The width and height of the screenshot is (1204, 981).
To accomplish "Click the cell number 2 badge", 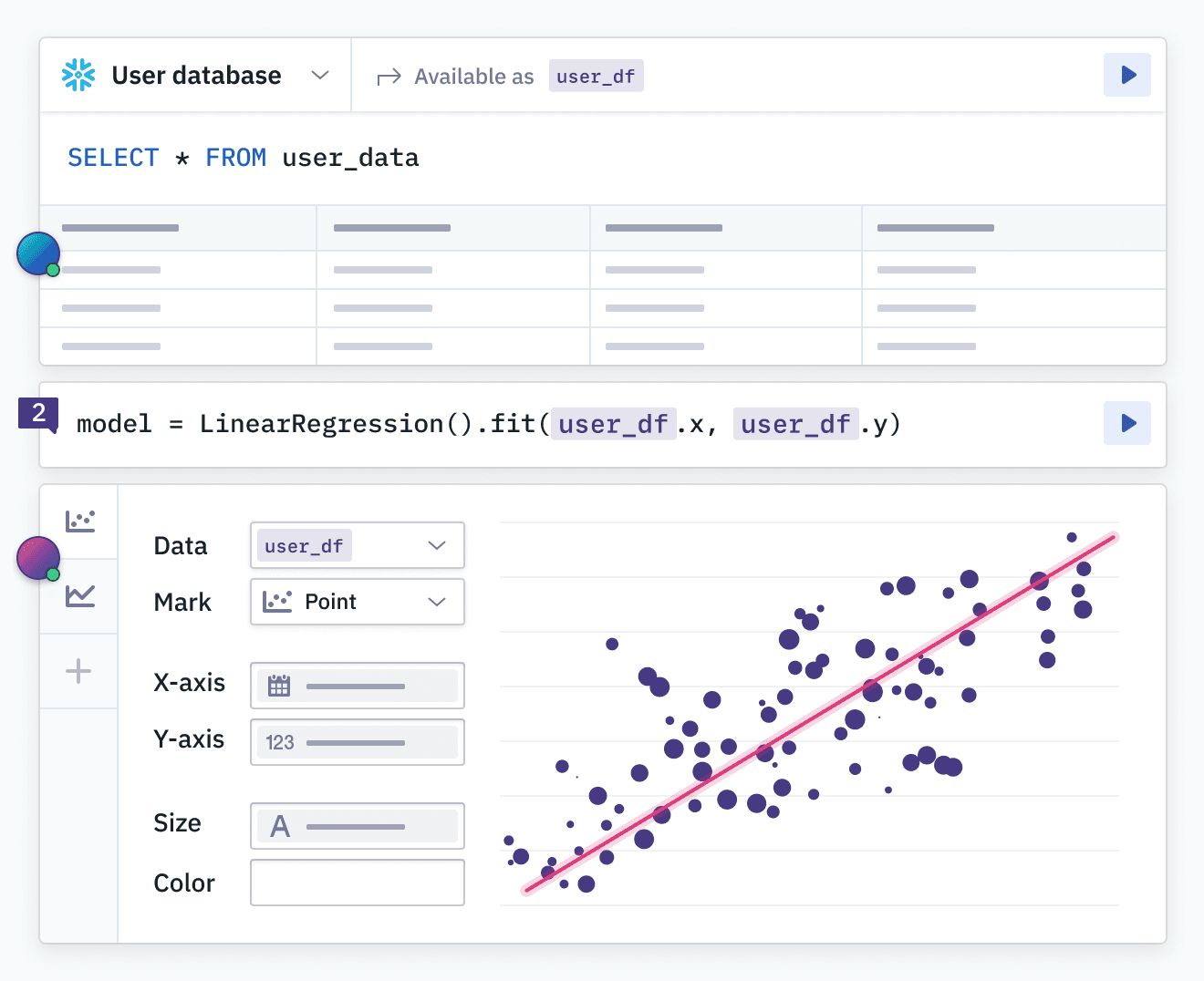I will (x=38, y=413).
